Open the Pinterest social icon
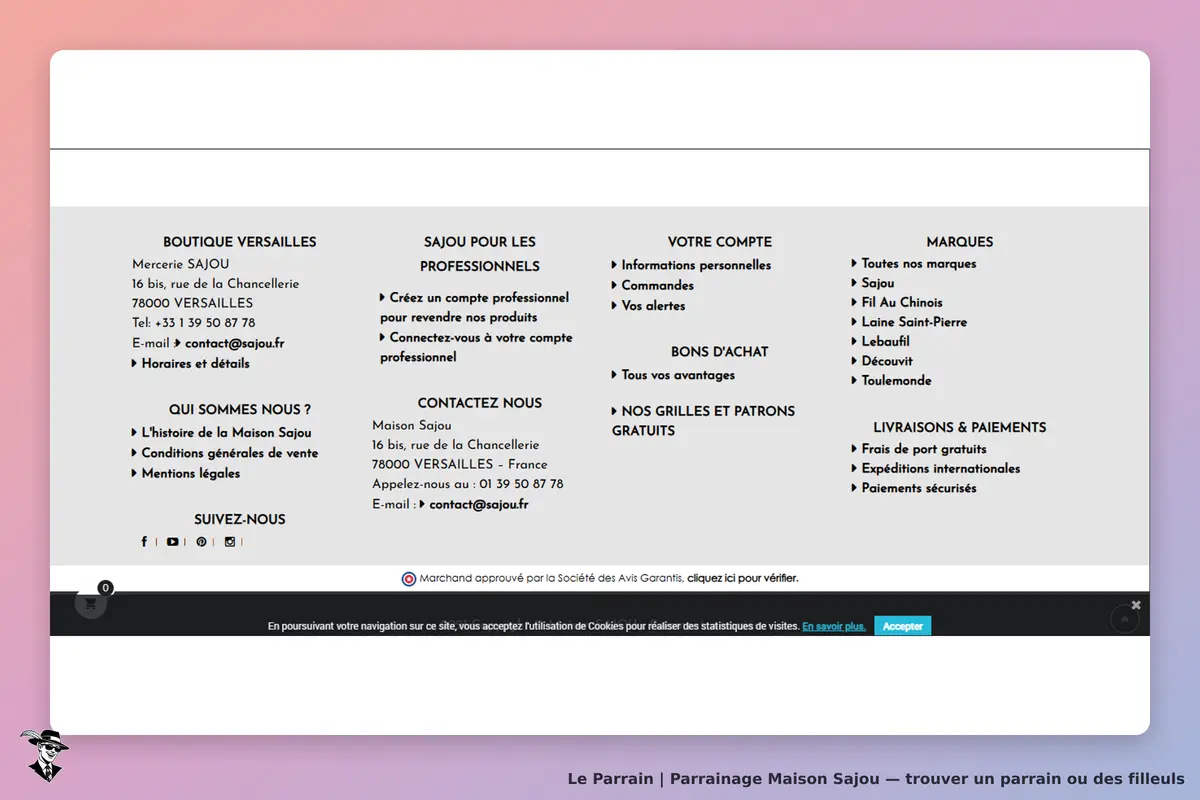 pyautogui.click(x=201, y=542)
